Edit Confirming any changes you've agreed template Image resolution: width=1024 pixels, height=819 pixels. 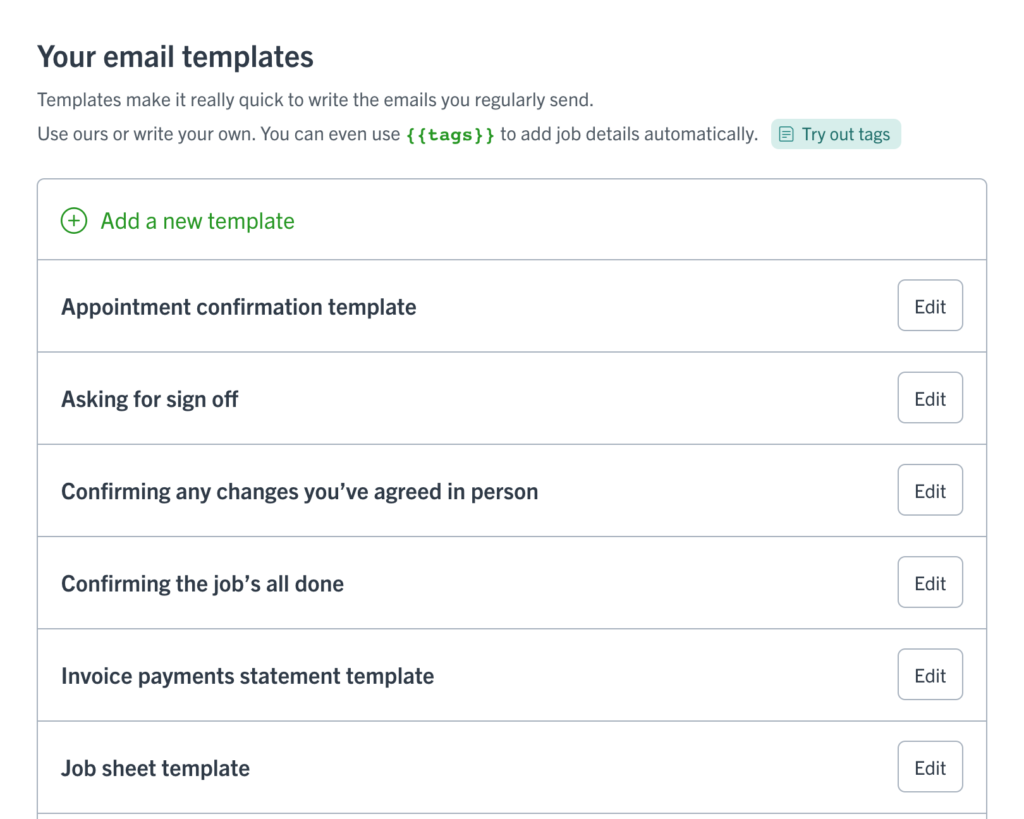[x=930, y=490]
